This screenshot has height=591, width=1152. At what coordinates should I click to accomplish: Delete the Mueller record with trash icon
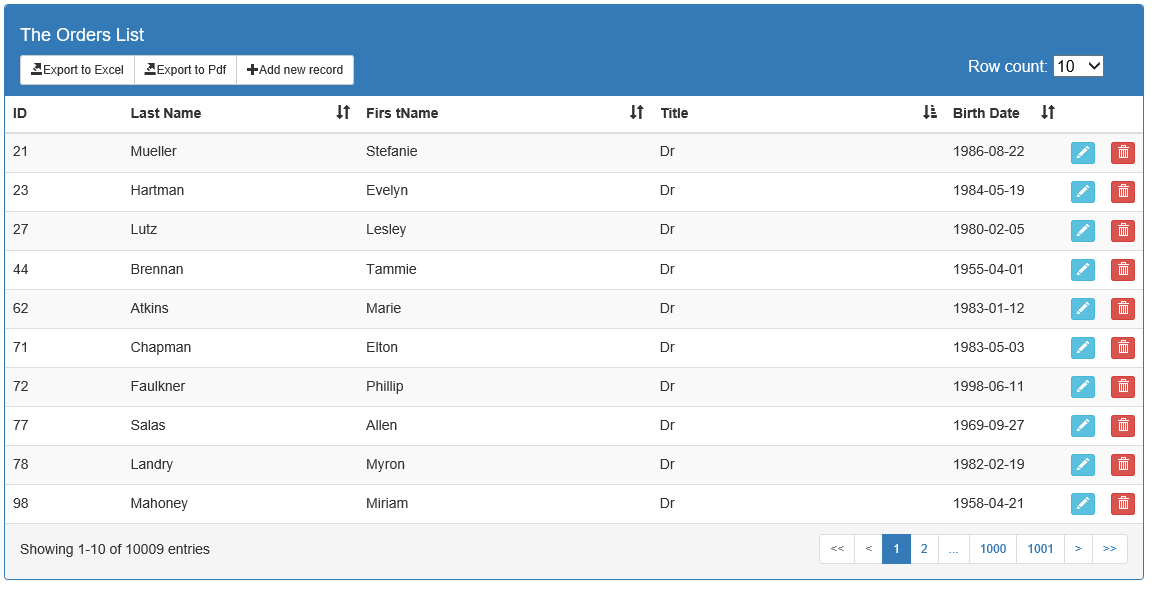[x=1123, y=153]
